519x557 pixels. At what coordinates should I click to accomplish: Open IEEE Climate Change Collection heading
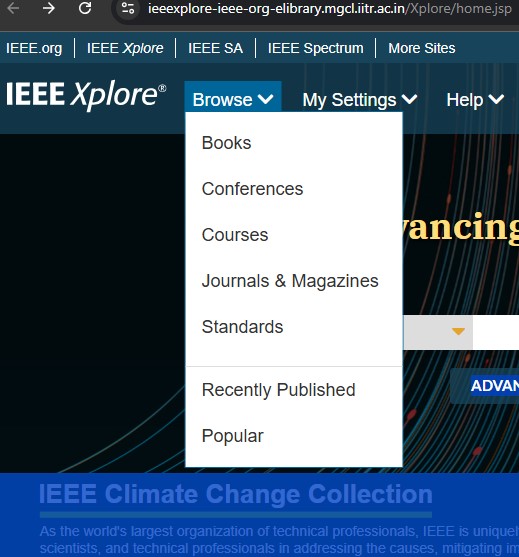(236, 494)
